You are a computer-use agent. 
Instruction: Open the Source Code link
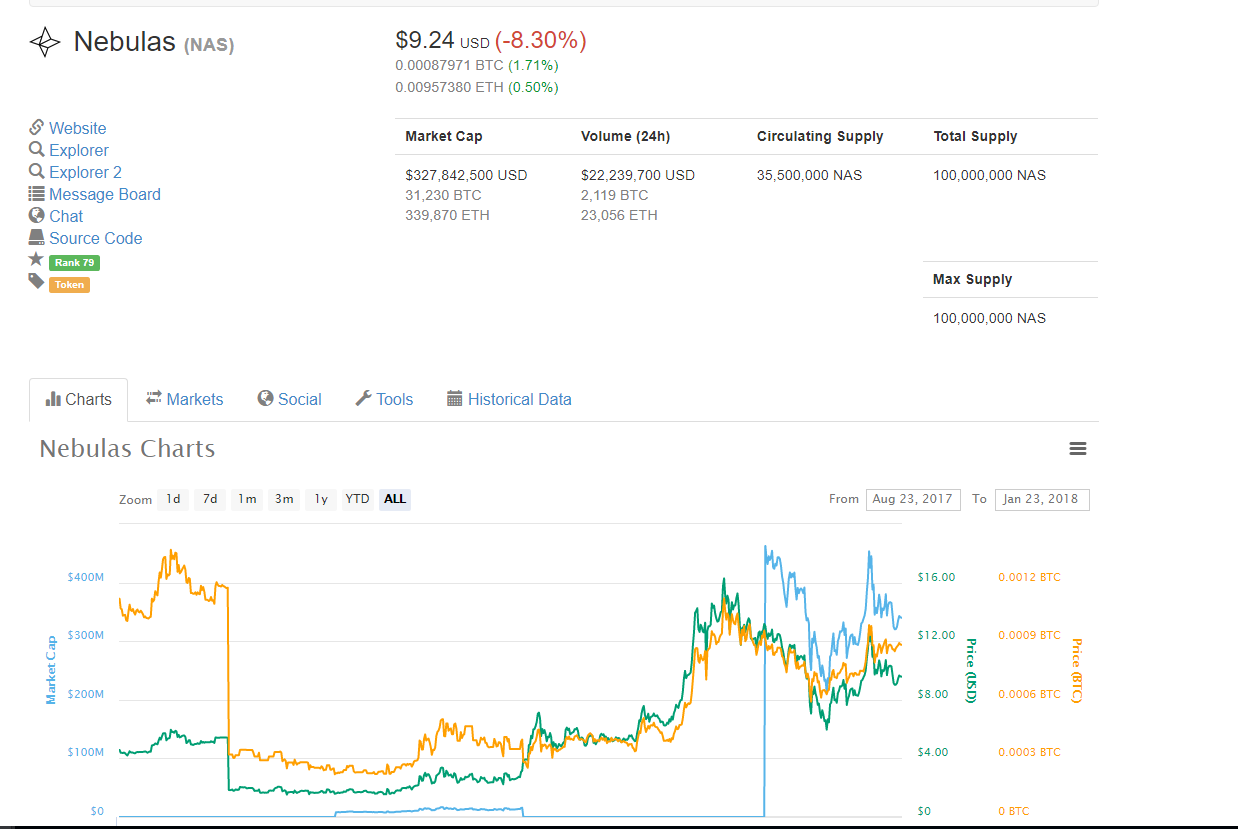click(96, 238)
